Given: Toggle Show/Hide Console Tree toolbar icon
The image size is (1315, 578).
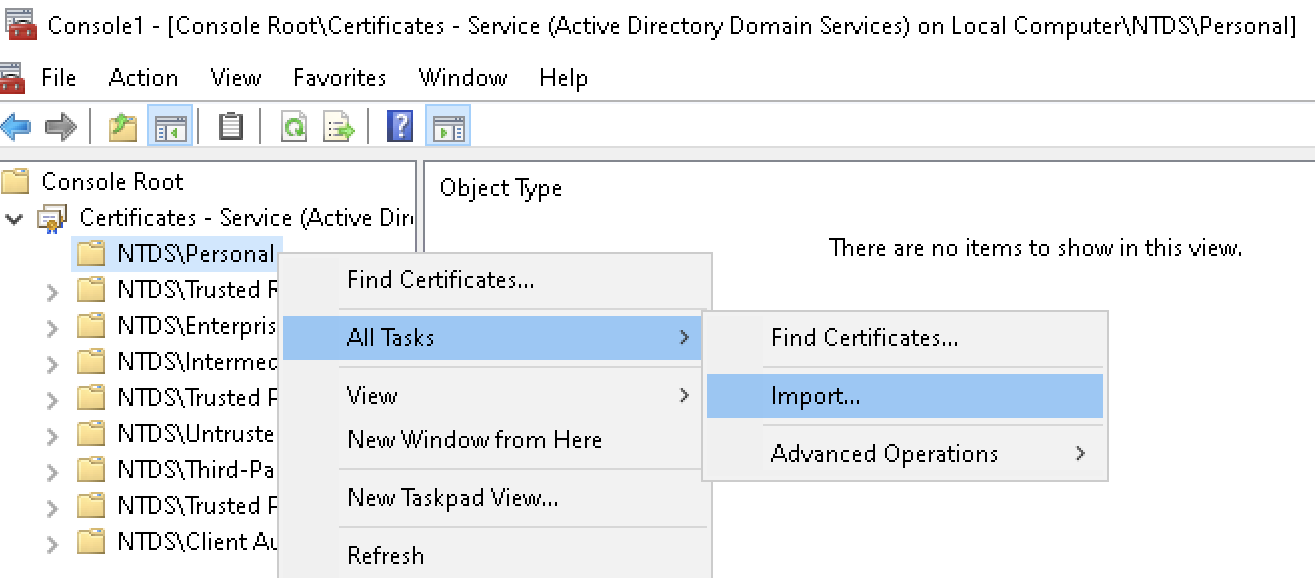Looking at the screenshot, I should click(169, 127).
